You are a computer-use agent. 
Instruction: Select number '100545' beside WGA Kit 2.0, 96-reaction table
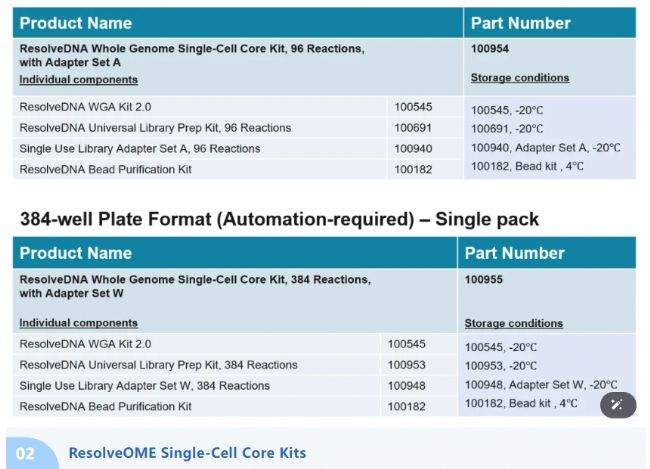[x=413, y=107]
